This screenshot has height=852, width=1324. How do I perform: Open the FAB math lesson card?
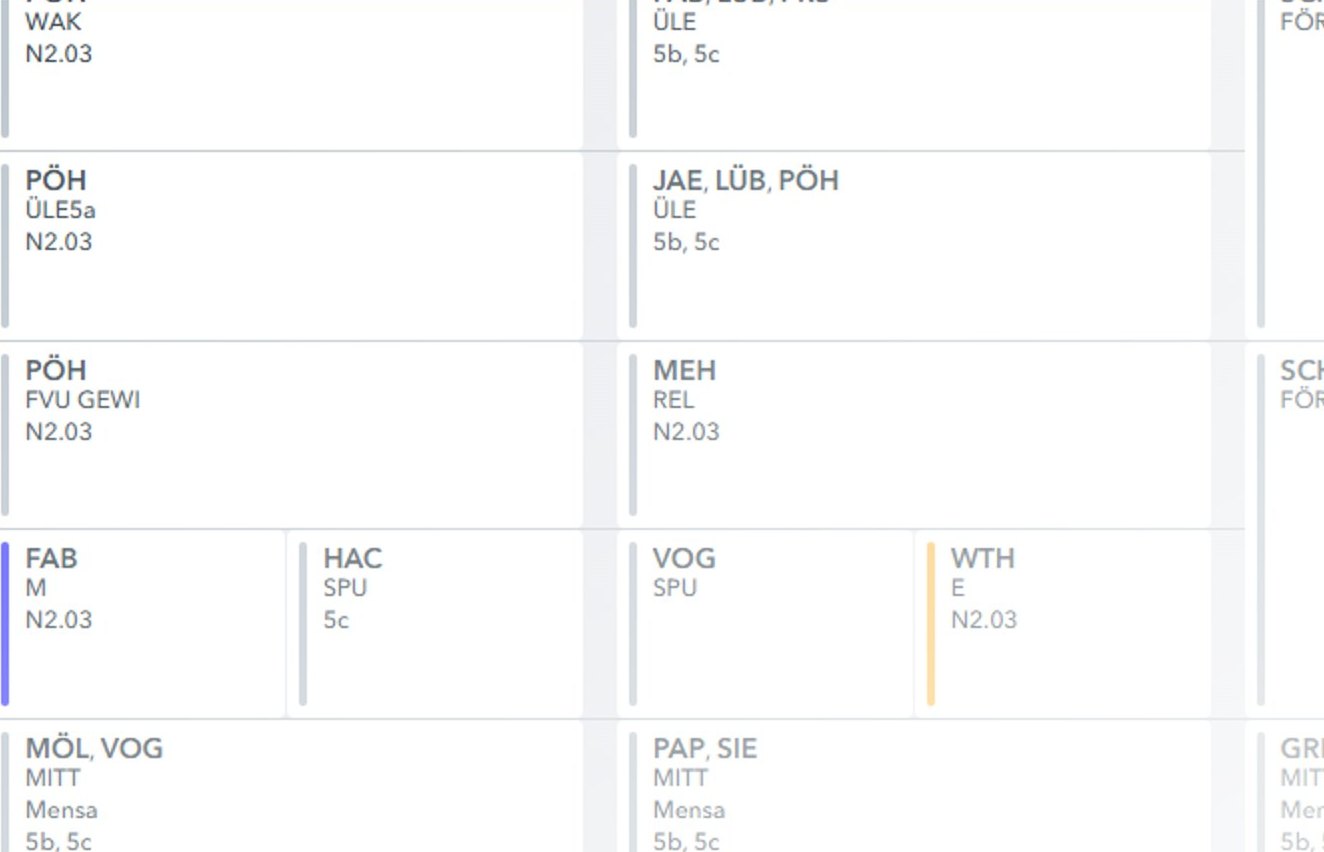coord(145,624)
